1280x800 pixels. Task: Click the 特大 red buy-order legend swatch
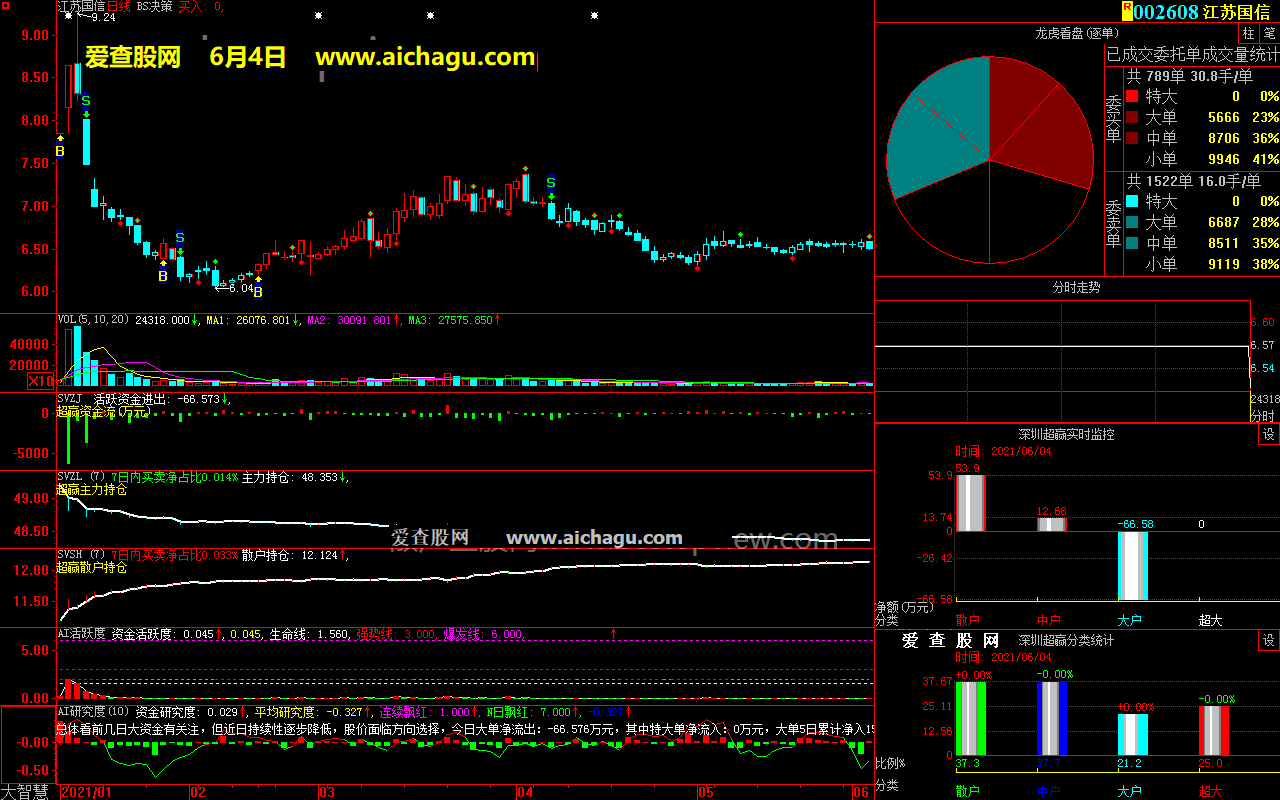(1132, 97)
